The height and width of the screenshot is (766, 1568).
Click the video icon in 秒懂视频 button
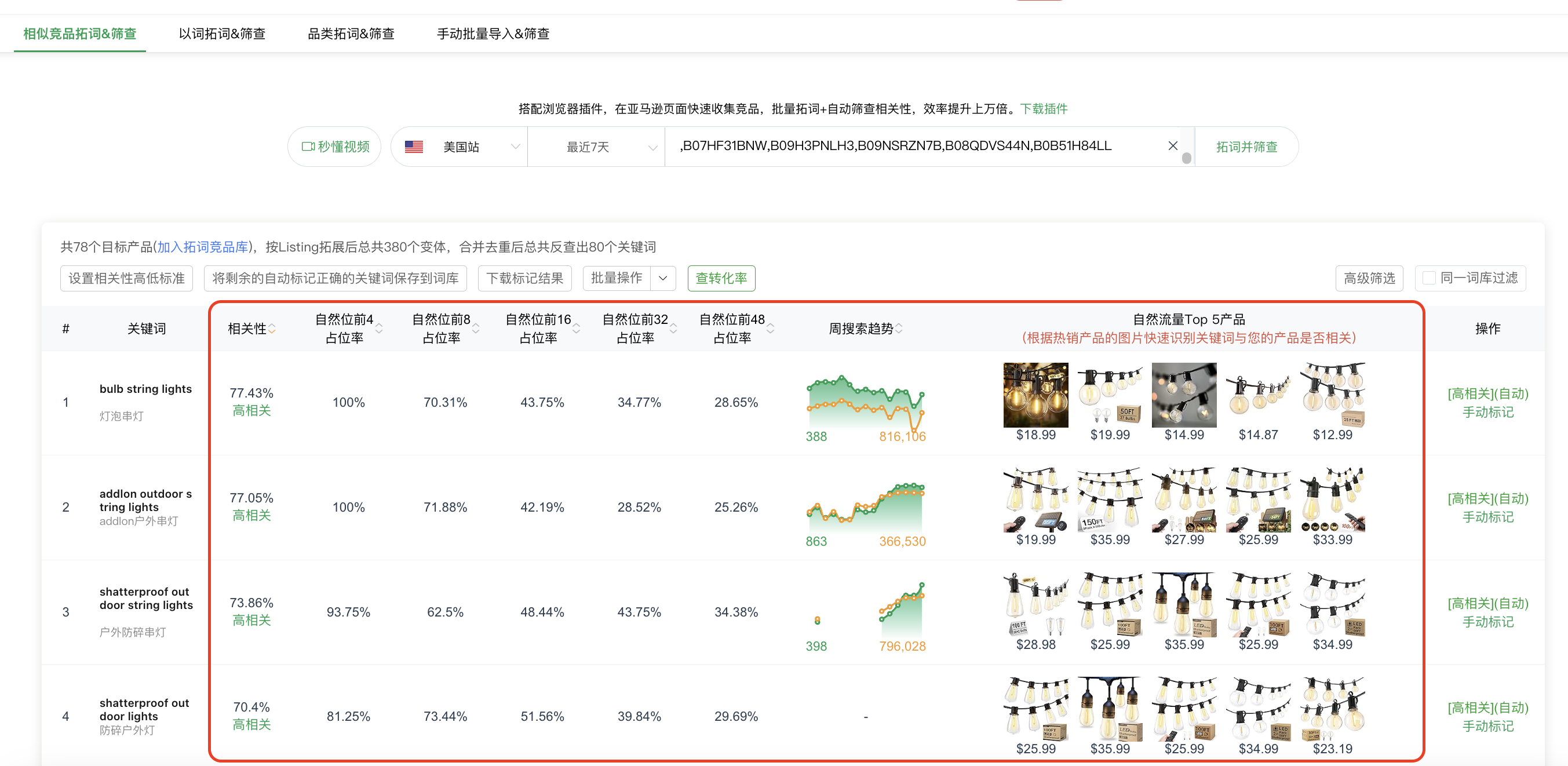(308, 147)
